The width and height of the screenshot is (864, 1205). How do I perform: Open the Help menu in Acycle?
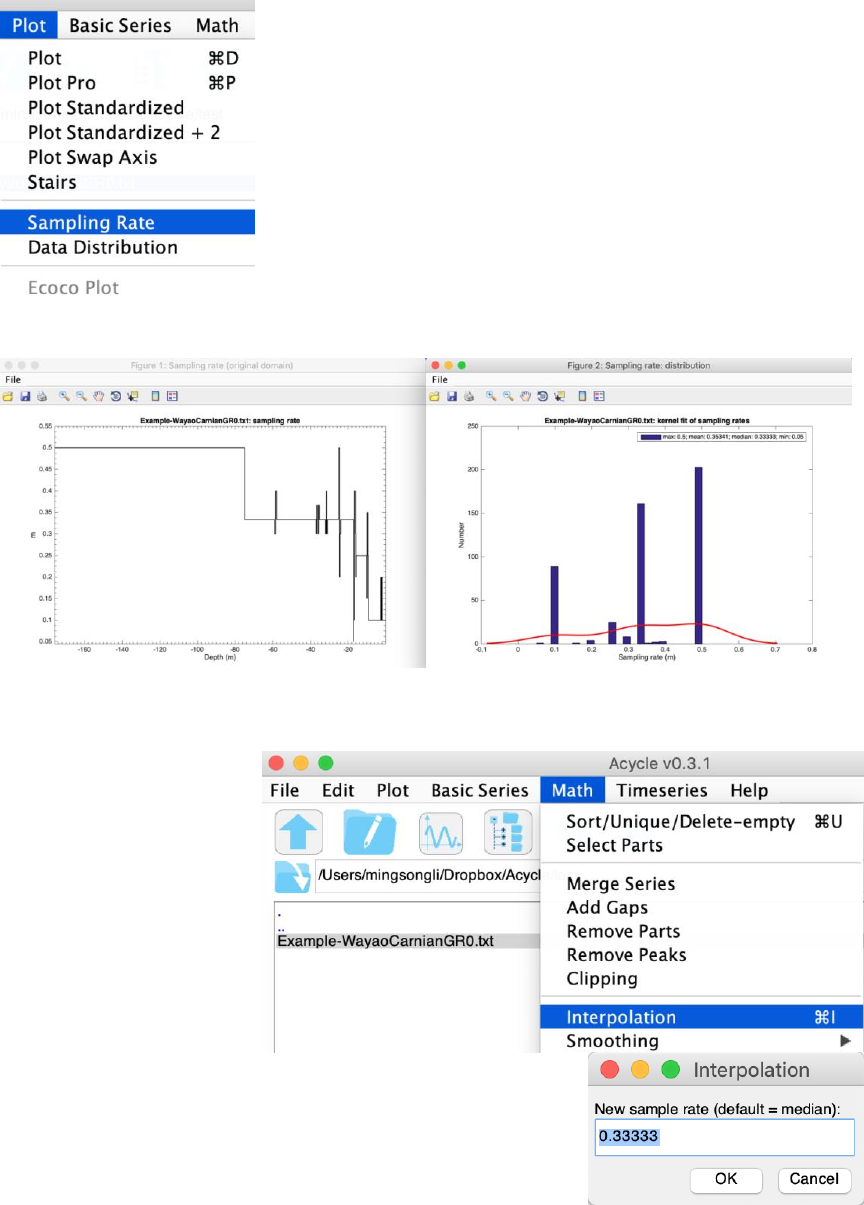(x=749, y=790)
